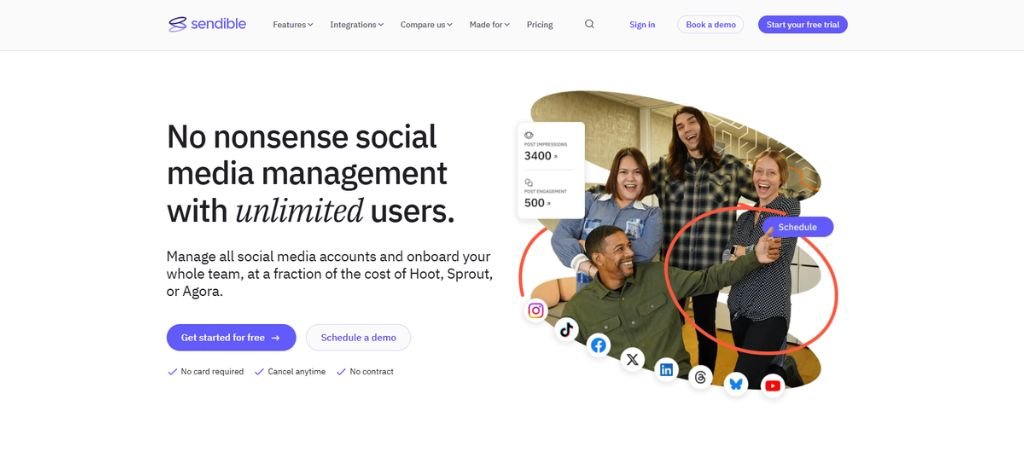Click the Sign in link

tap(642, 25)
